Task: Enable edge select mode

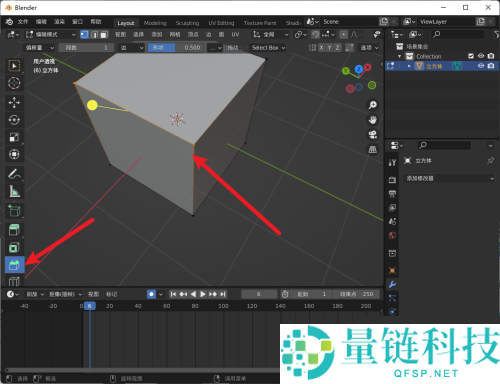Action: pos(94,34)
